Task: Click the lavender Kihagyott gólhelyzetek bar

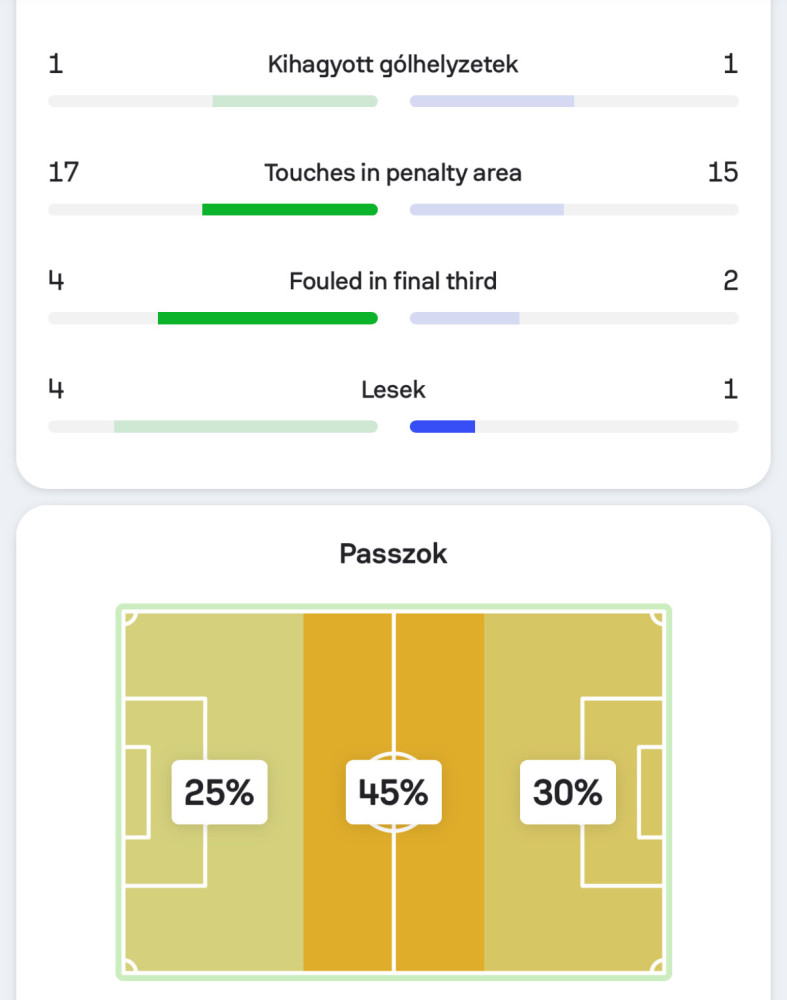Action: pyautogui.click(x=492, y=101)
